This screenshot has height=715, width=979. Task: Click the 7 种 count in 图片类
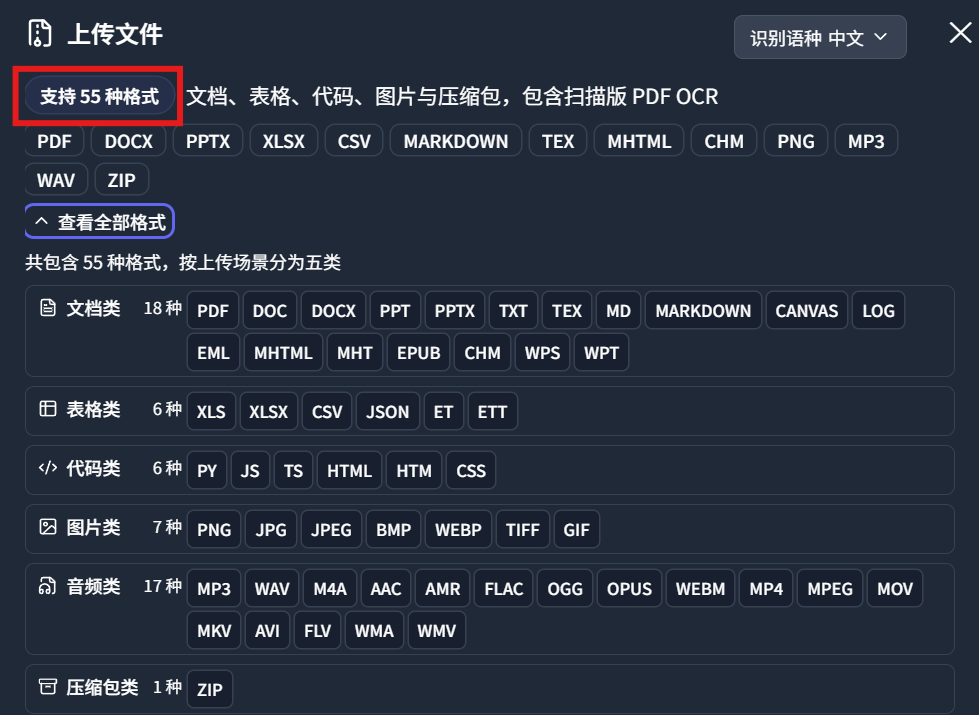(167, 527)
